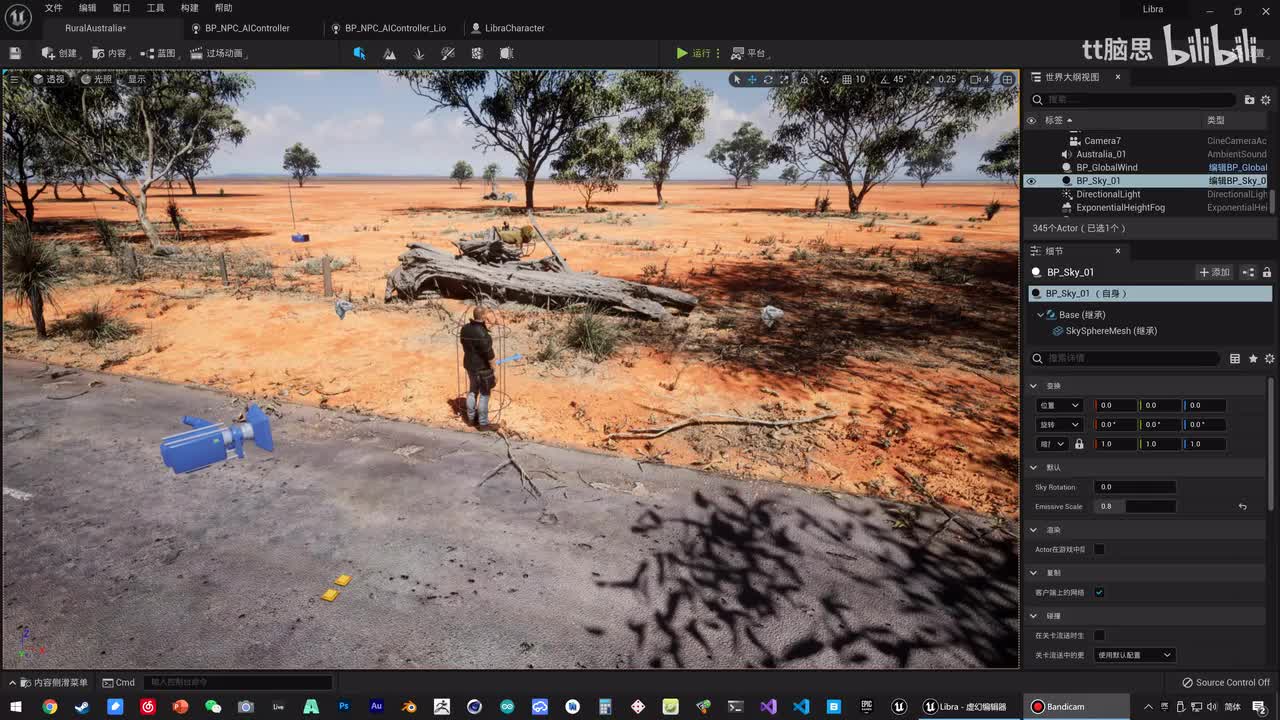
Task: Open the 蓝图 (Blueprint) toolbar button
Action: [x=160, y=53]
